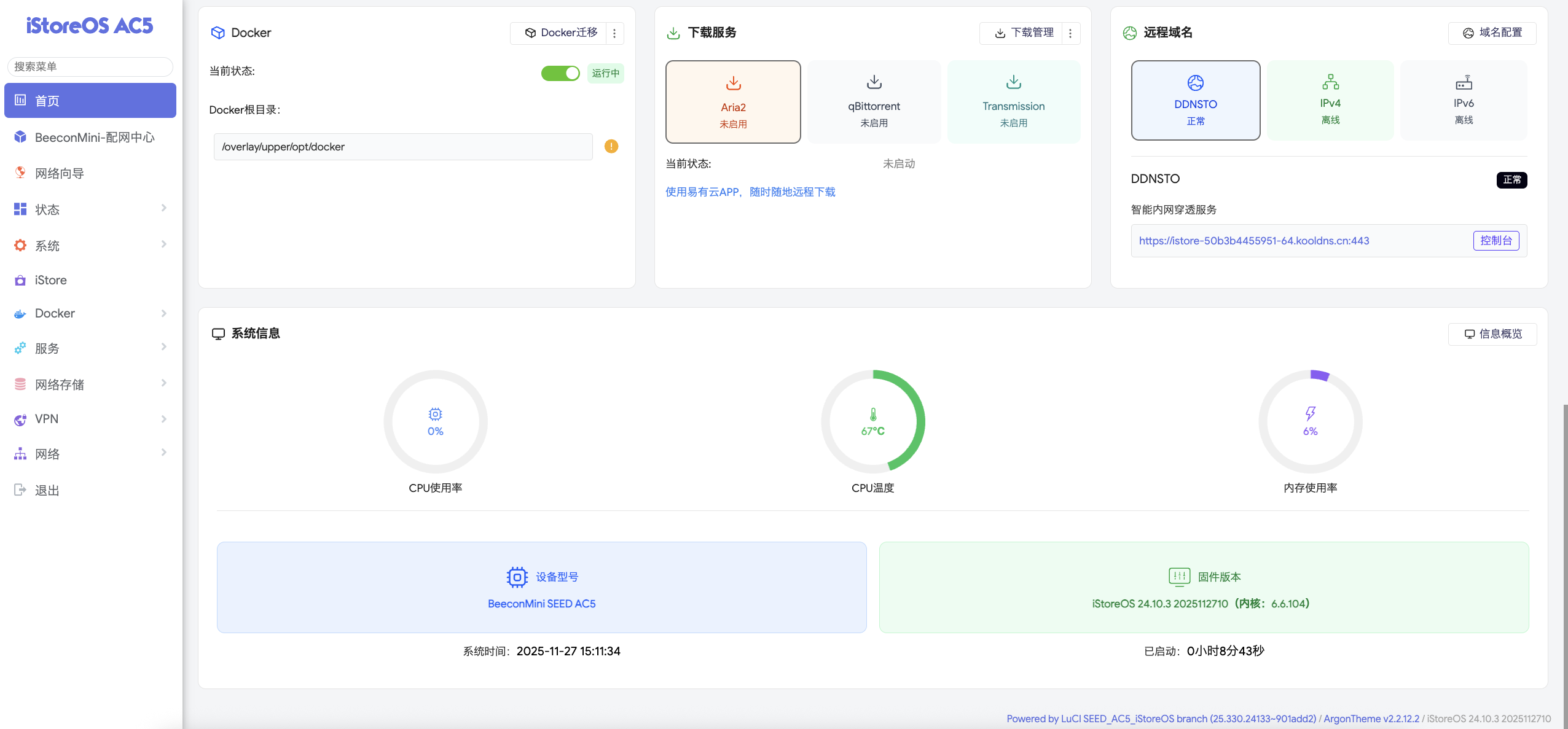Select the 退出 logout menu item

coord(47,490)
